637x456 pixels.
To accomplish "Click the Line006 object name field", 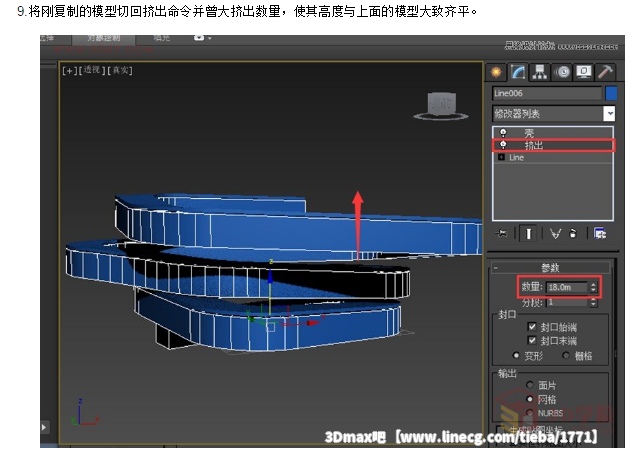I will [x=547, y=93].
